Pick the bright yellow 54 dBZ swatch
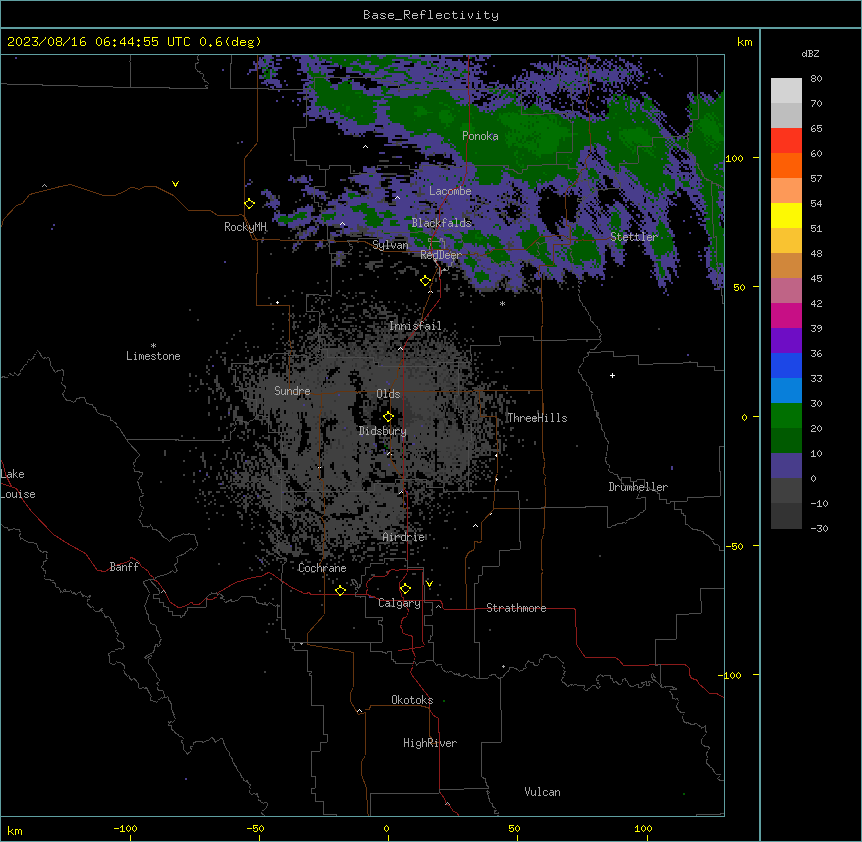Viewport: 862px width, 842px height. pyautogui.click(x=786, y=215)
